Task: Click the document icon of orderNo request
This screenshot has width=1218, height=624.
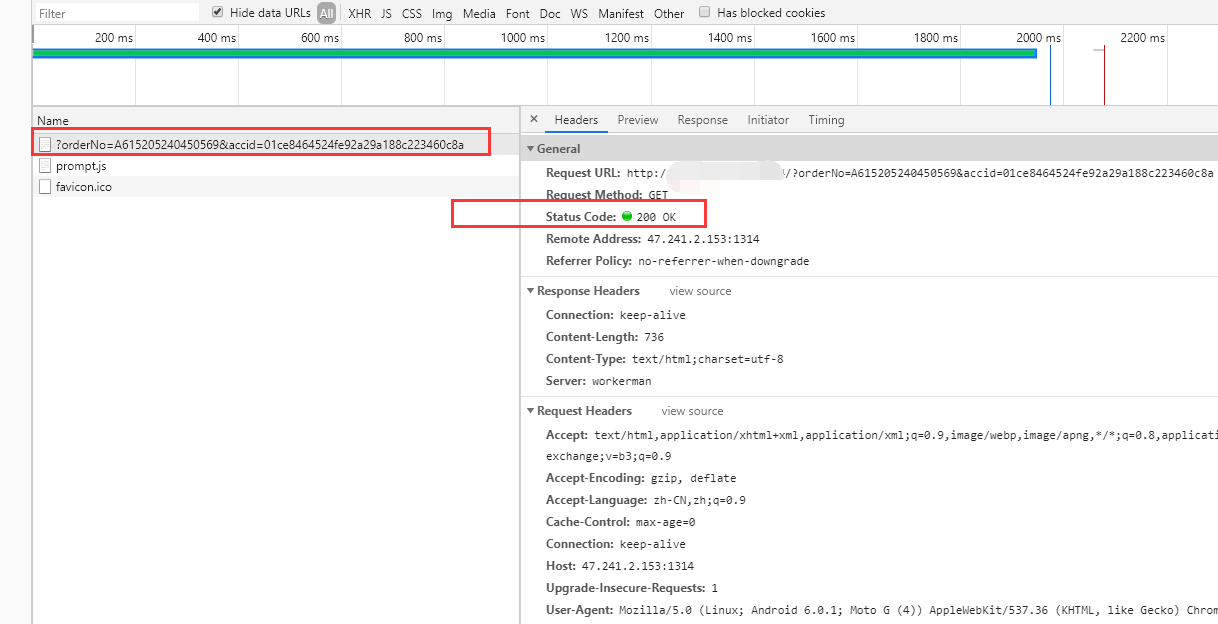Action: click(44, 144)
